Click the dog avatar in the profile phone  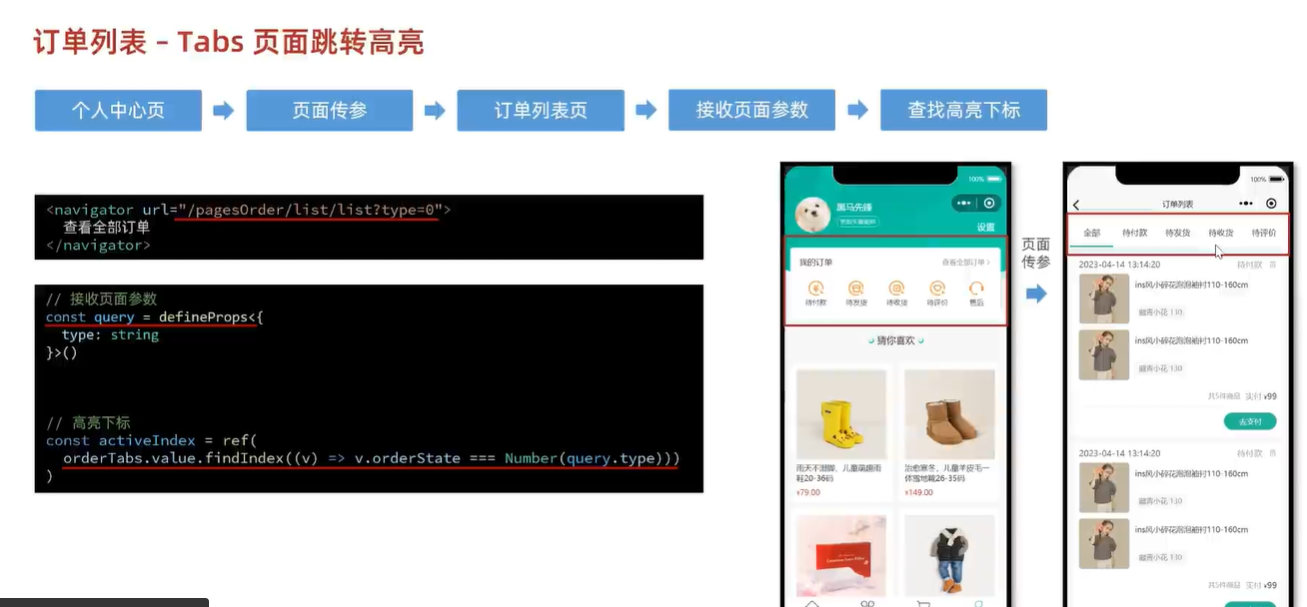tap(813, 213)
